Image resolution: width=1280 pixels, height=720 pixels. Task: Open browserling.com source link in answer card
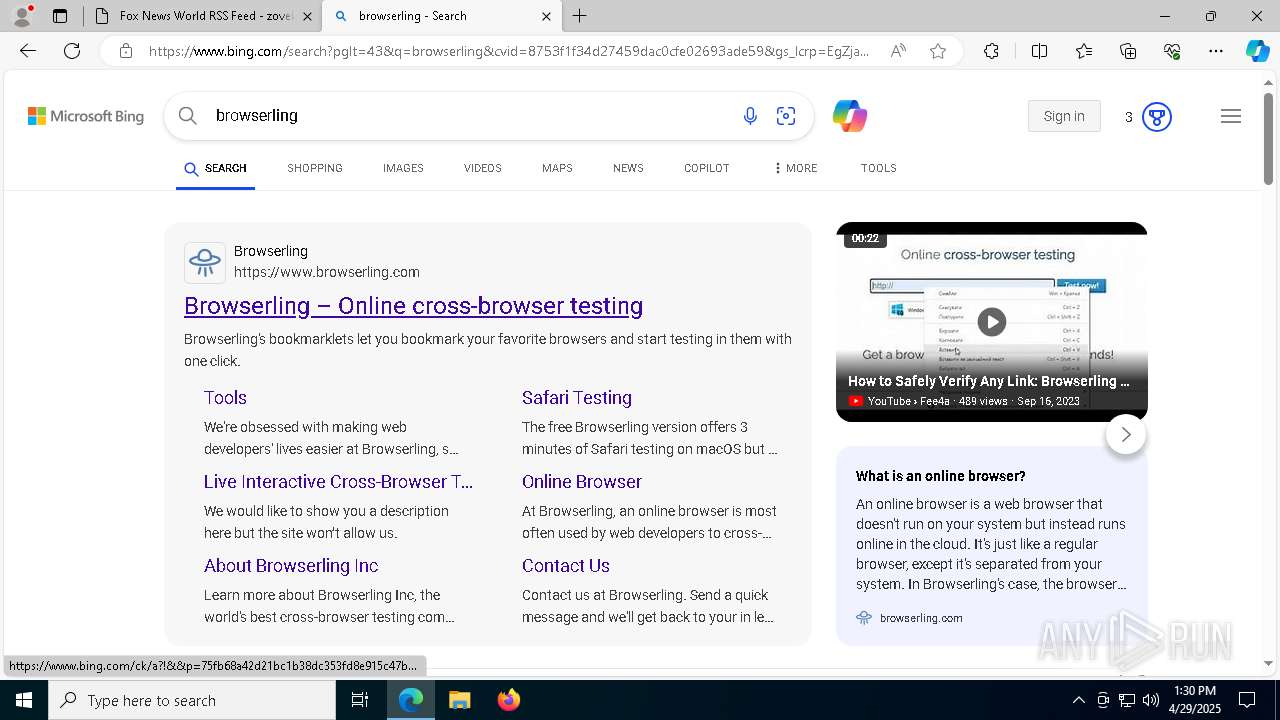click(921, 618)
